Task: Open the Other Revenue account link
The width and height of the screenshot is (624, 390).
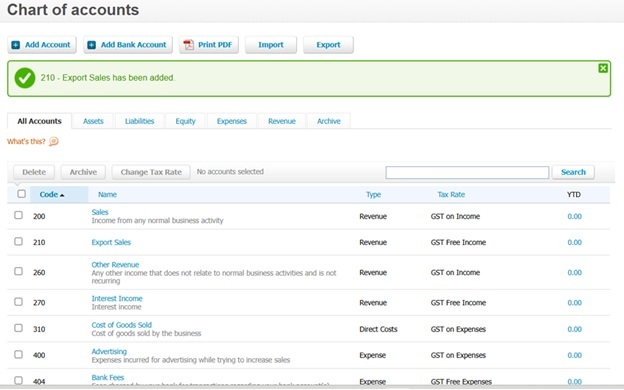Action: (115, 265)
